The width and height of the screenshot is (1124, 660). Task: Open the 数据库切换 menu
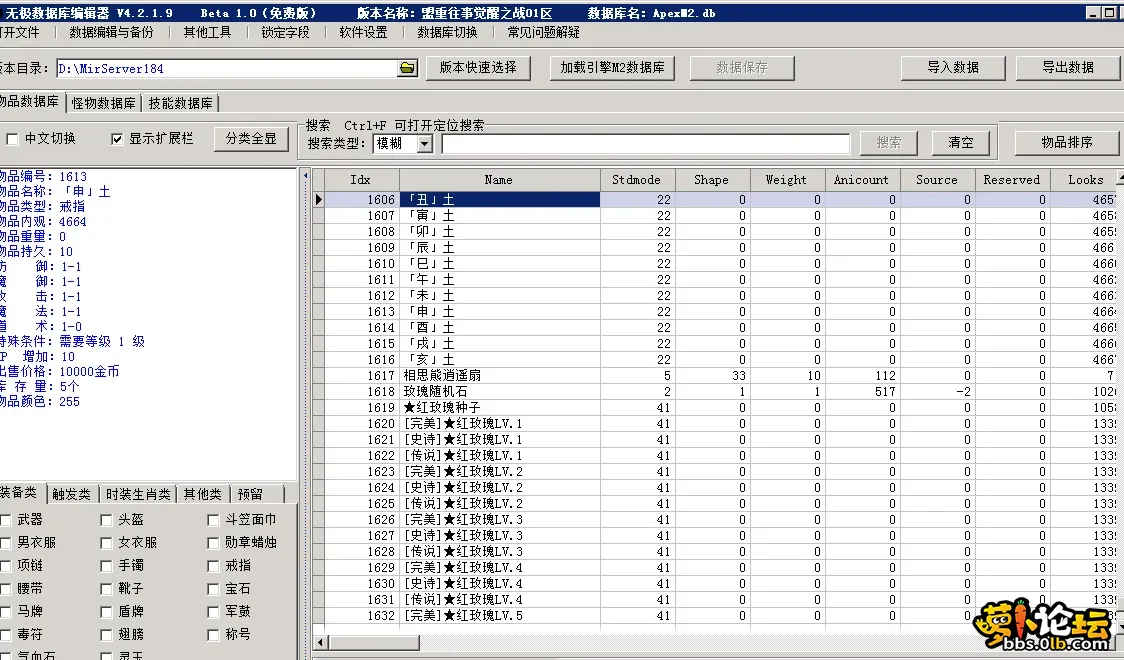[447, 32]
